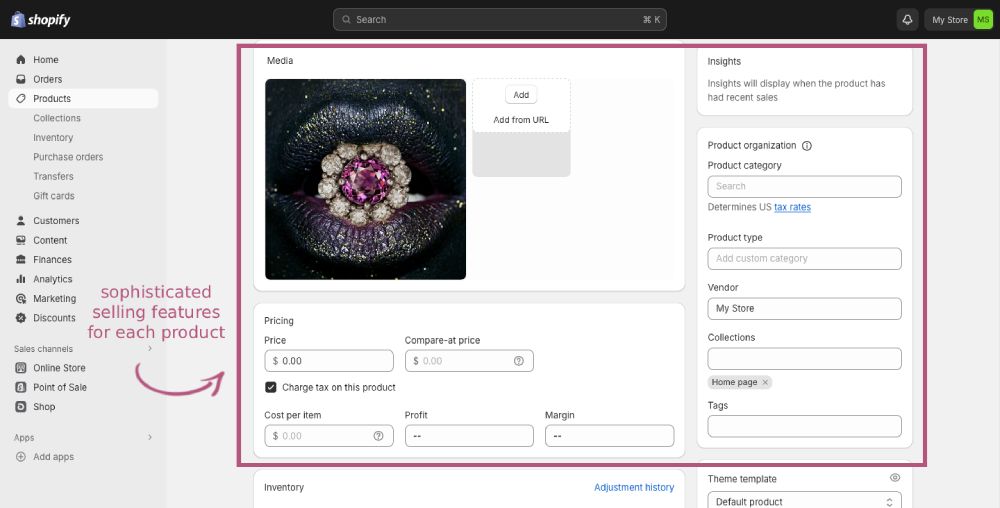This screenshot has height=508, width=1000.
Task: Click the Content icon in sidebar
Action: point(21,240)
